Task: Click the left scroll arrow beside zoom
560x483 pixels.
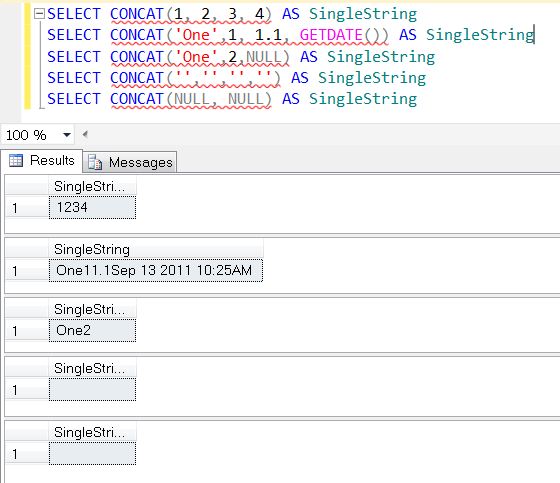Action: 85,135
